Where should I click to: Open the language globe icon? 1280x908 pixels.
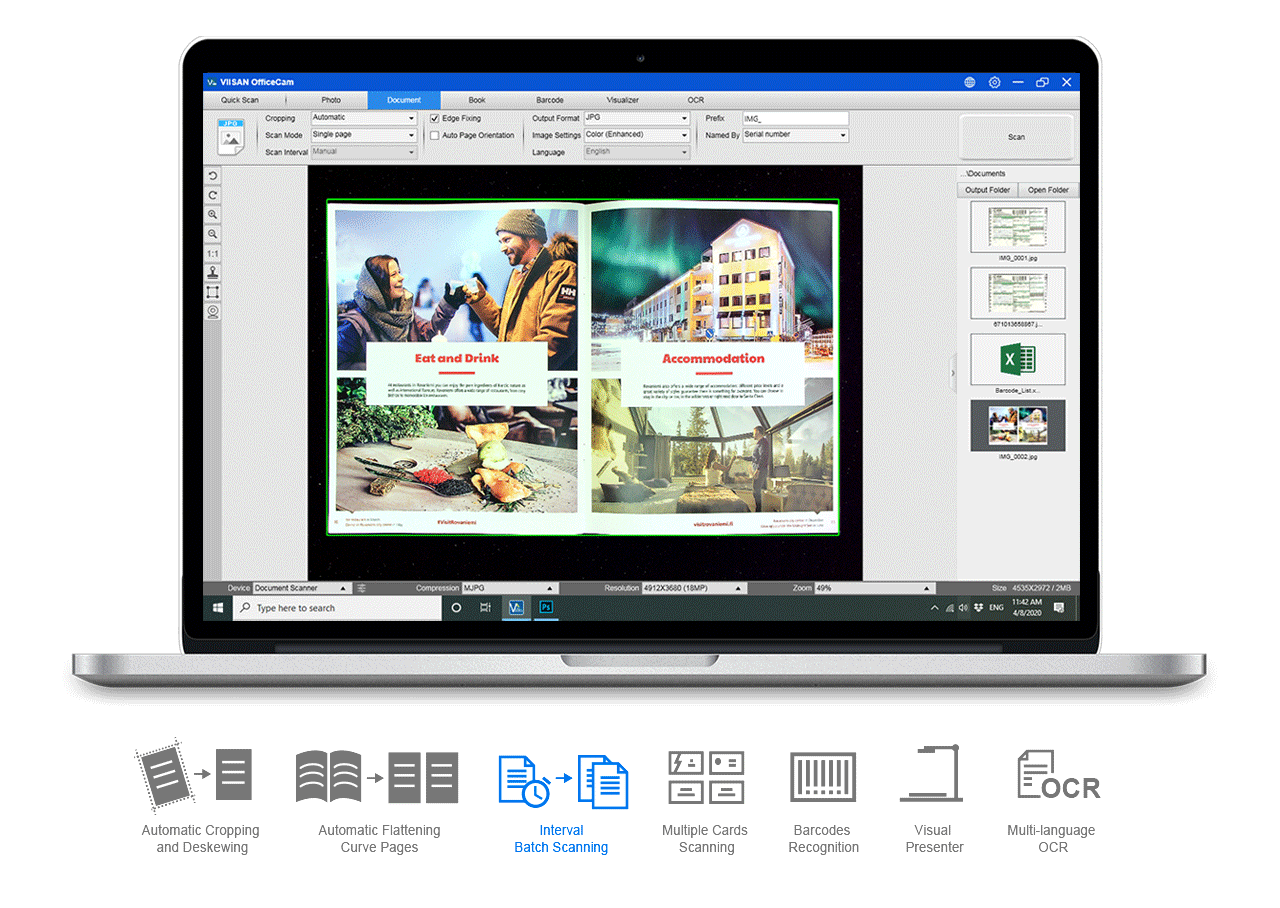970,82
